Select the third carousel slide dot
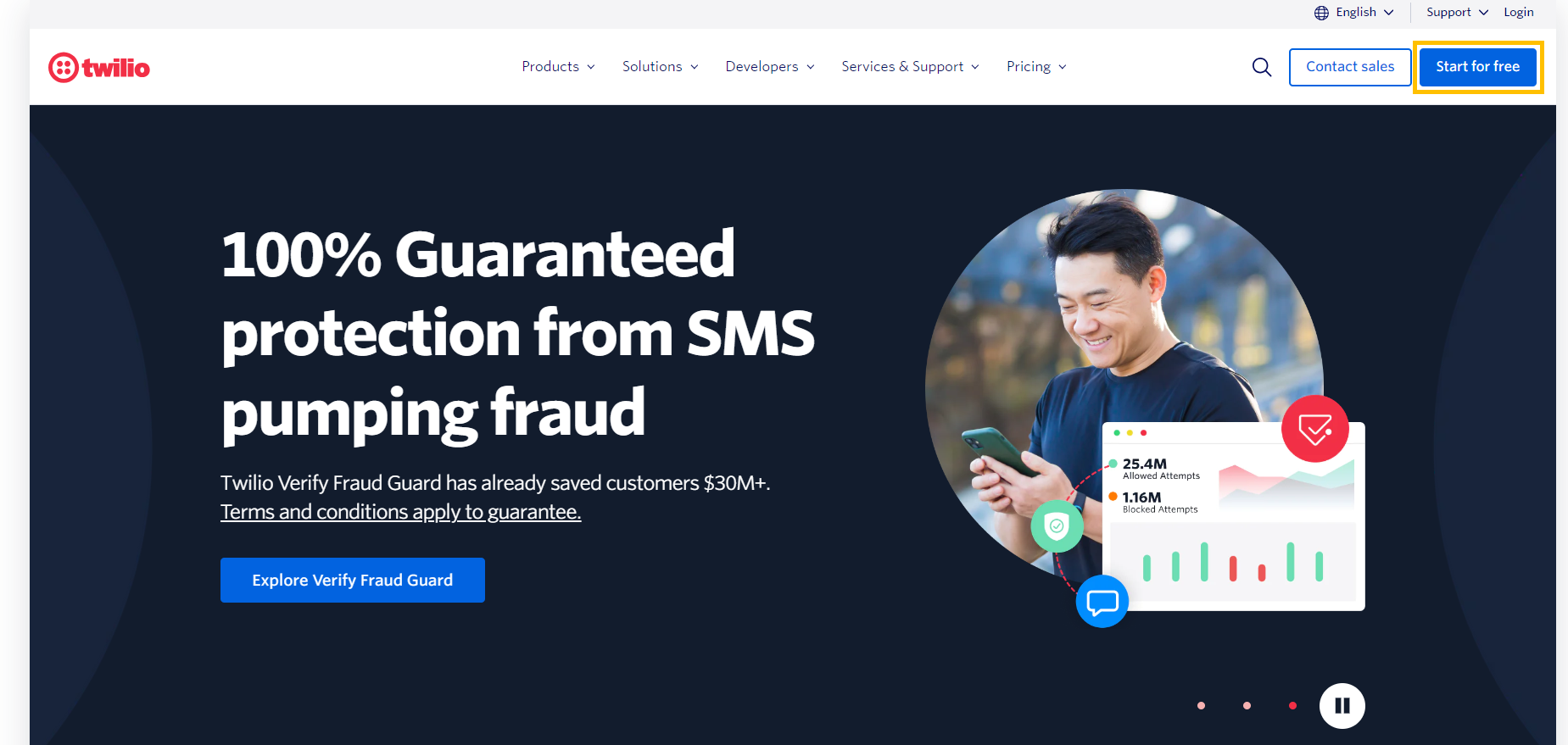 pyautogui.click(x=1292, y=705)
